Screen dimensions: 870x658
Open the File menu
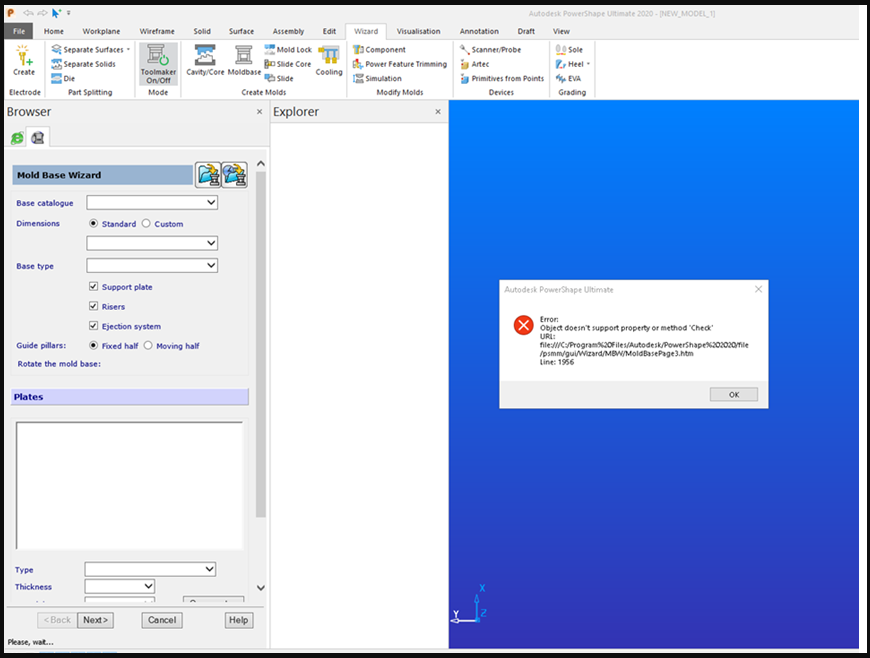pos(19,31)
